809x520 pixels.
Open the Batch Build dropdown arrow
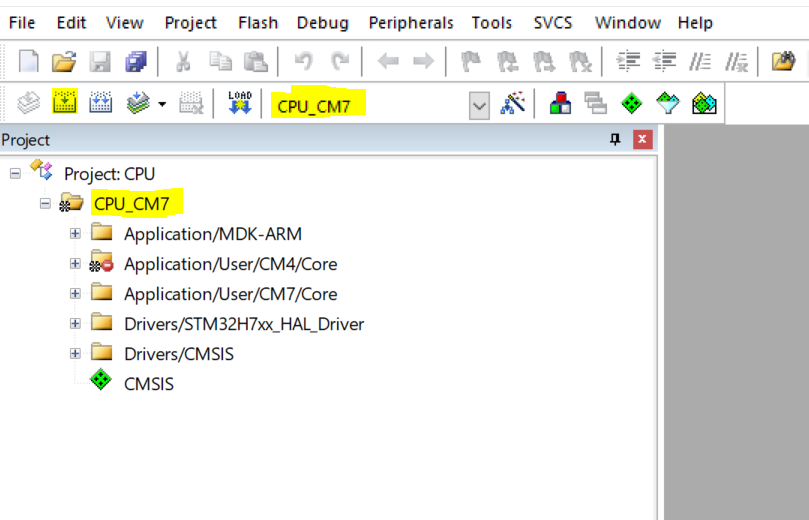pos(162,104)
